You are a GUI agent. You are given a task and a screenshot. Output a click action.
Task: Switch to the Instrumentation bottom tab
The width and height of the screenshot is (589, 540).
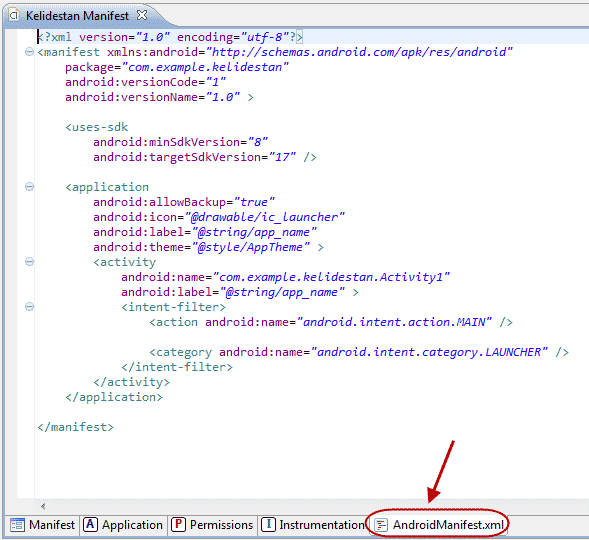pyautogui.click(x=313, y=525)
